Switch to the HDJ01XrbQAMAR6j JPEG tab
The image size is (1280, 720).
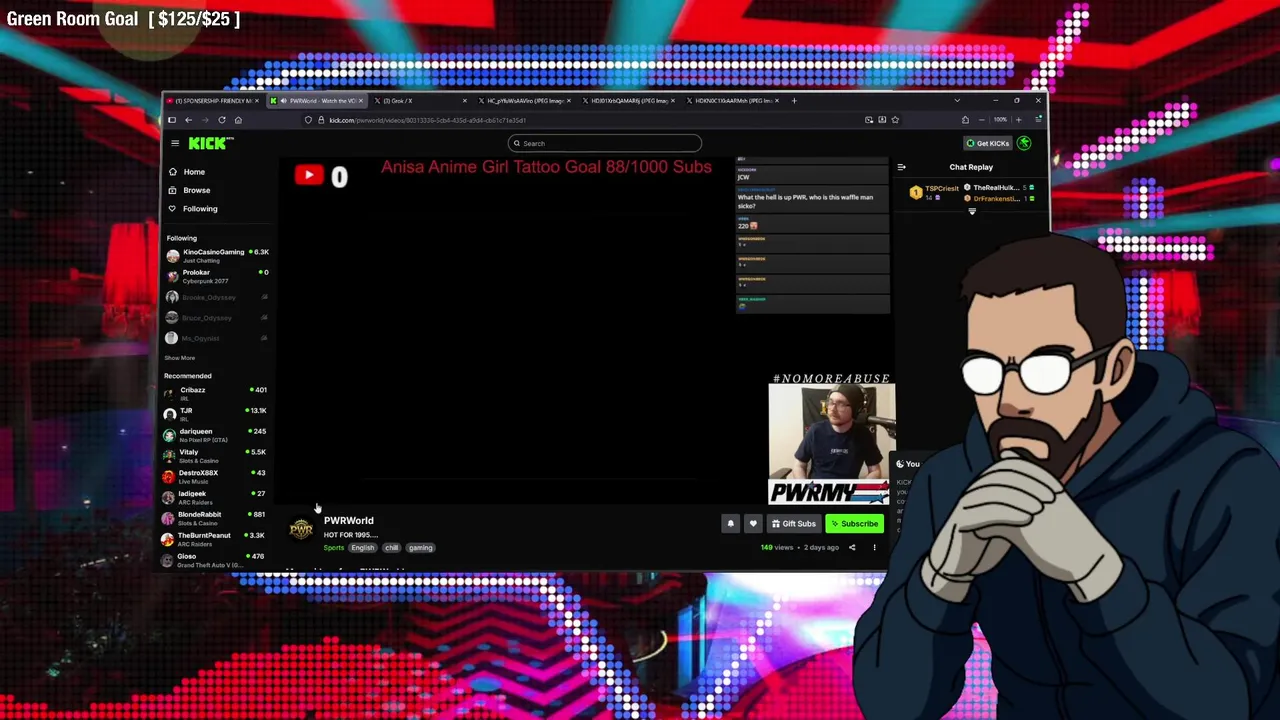(628, 100)
